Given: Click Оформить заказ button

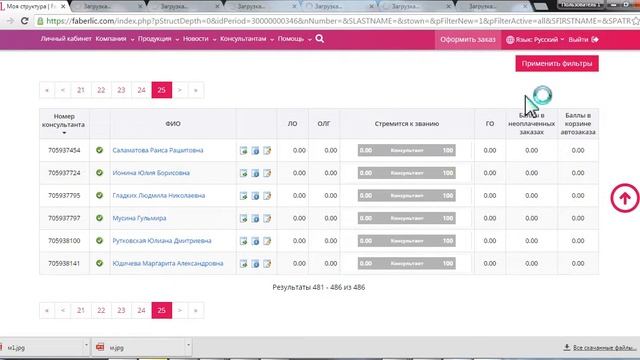Looking at the screenshot, I should pyautogui.click(x=468, y=40).
